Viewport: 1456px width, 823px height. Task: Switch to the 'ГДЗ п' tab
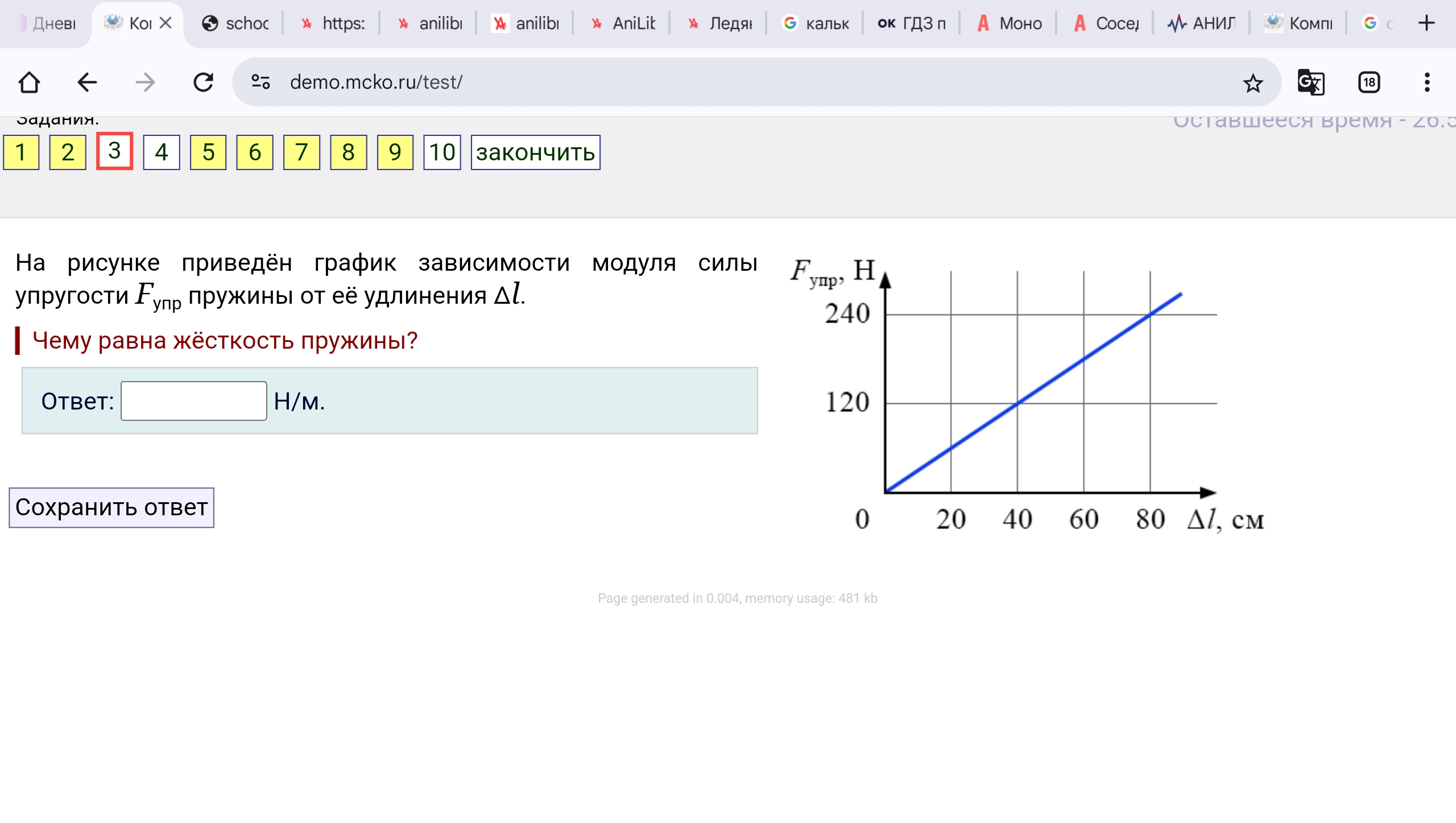(x=911, y=23)
